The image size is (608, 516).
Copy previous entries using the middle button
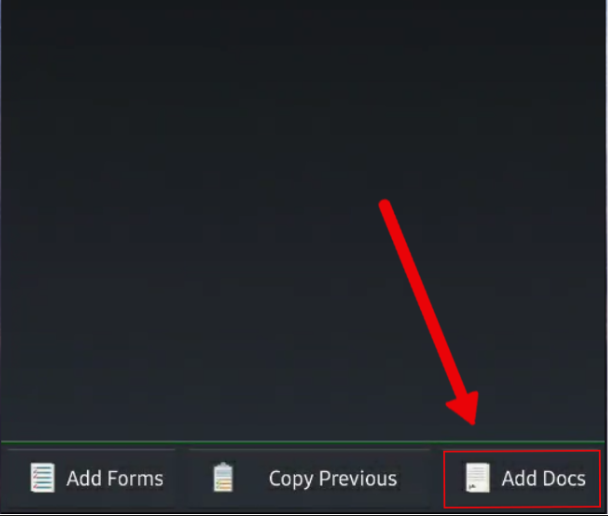pyautogui.click(x=309, y=478)
